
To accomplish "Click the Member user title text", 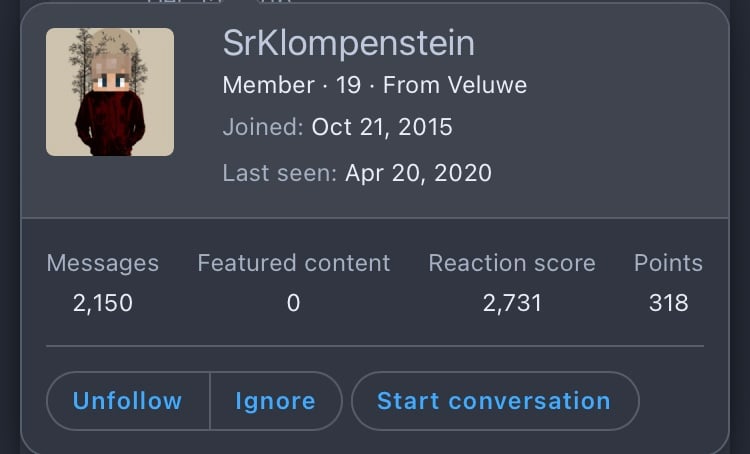I will click(269, 85).
